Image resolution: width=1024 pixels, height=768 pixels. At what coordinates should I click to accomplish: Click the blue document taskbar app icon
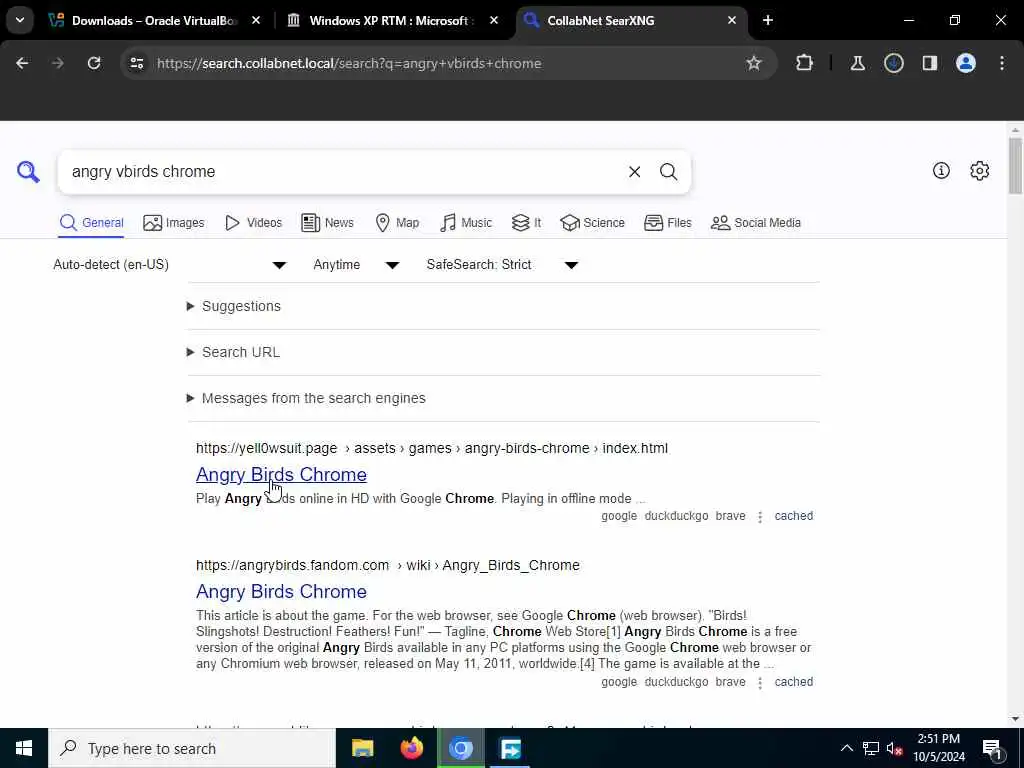pyautogui.click(x=510, y=748)
